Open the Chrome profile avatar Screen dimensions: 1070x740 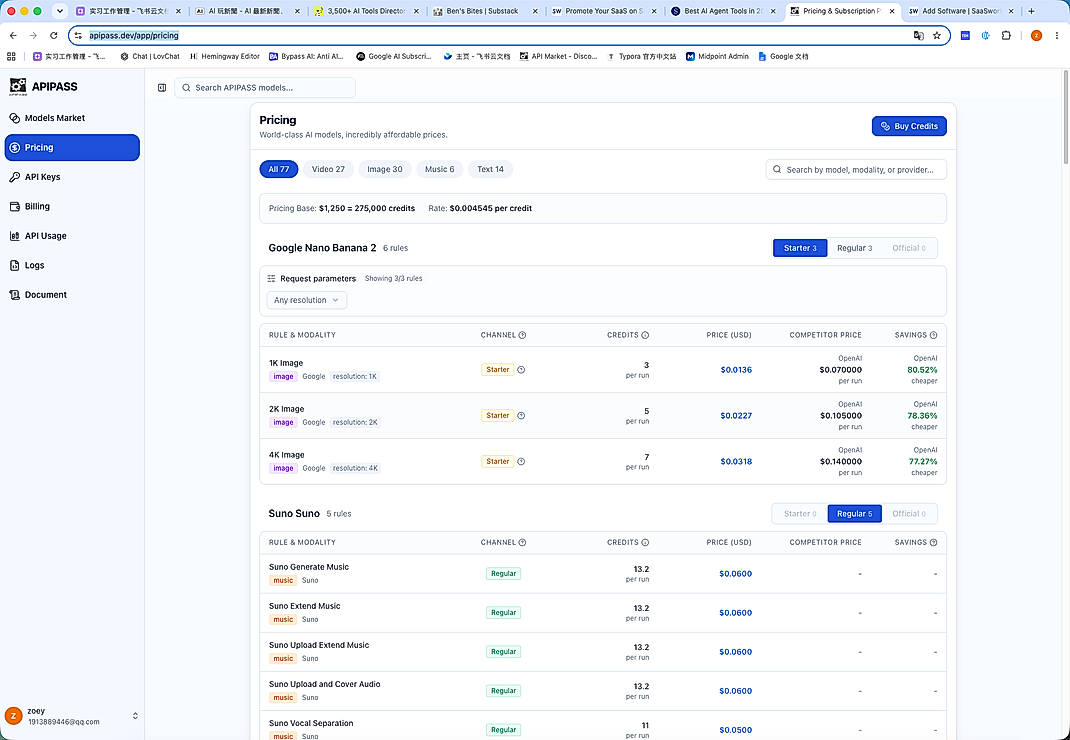pyautogui.click(x=1036, y=35)
